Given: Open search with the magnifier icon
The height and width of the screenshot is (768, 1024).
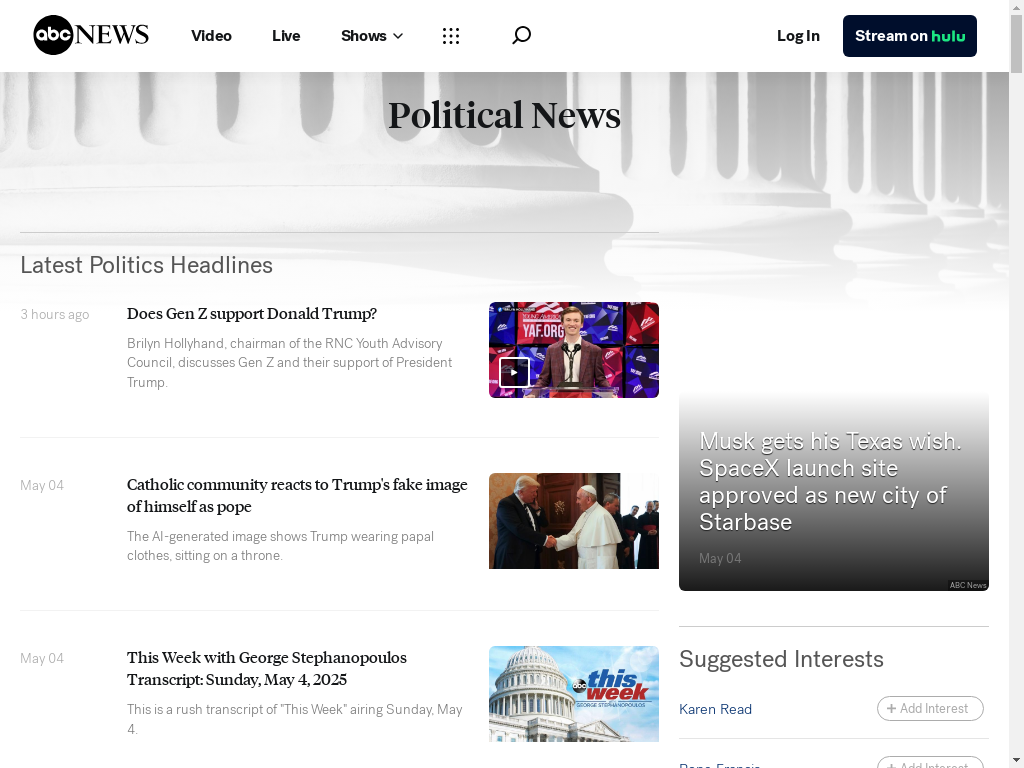Looking at the screenshot, I should 521,35.
